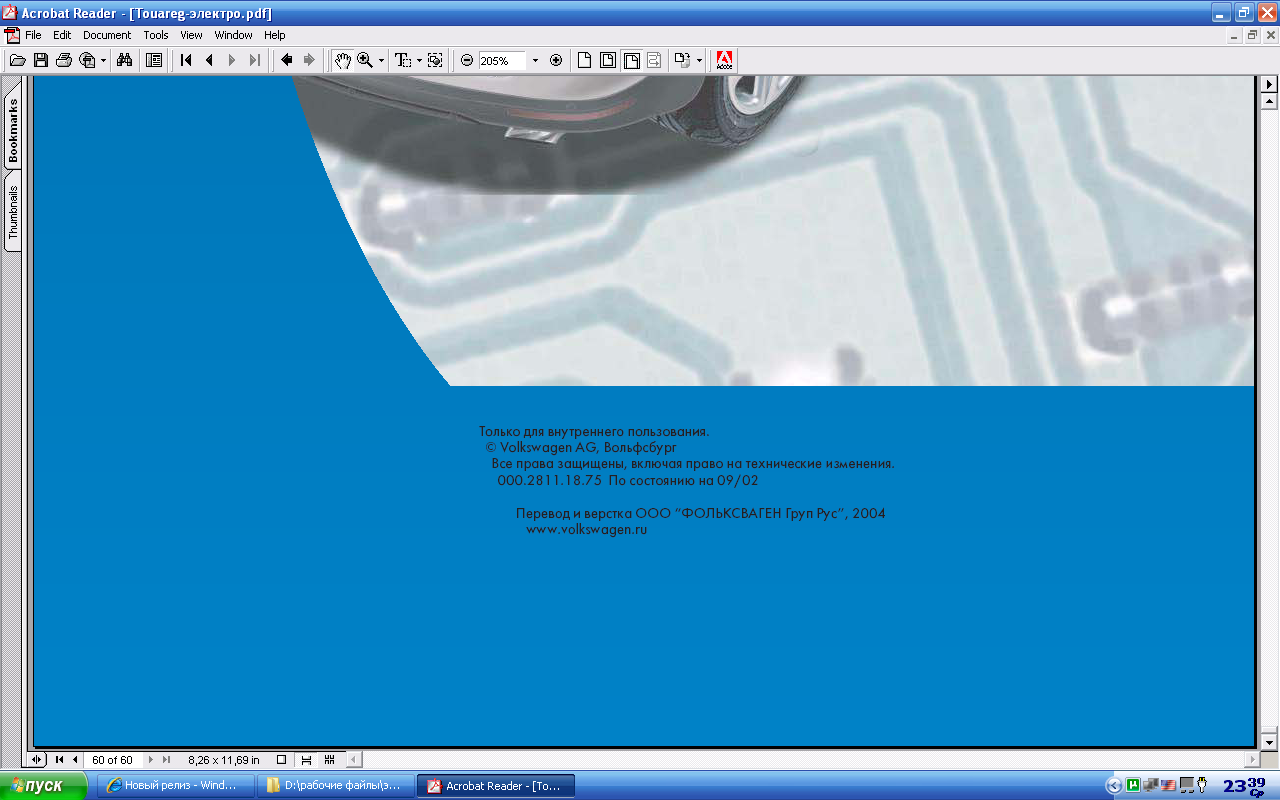Open the File menu
Screen dimensions: 1280x800
point(33,35)
